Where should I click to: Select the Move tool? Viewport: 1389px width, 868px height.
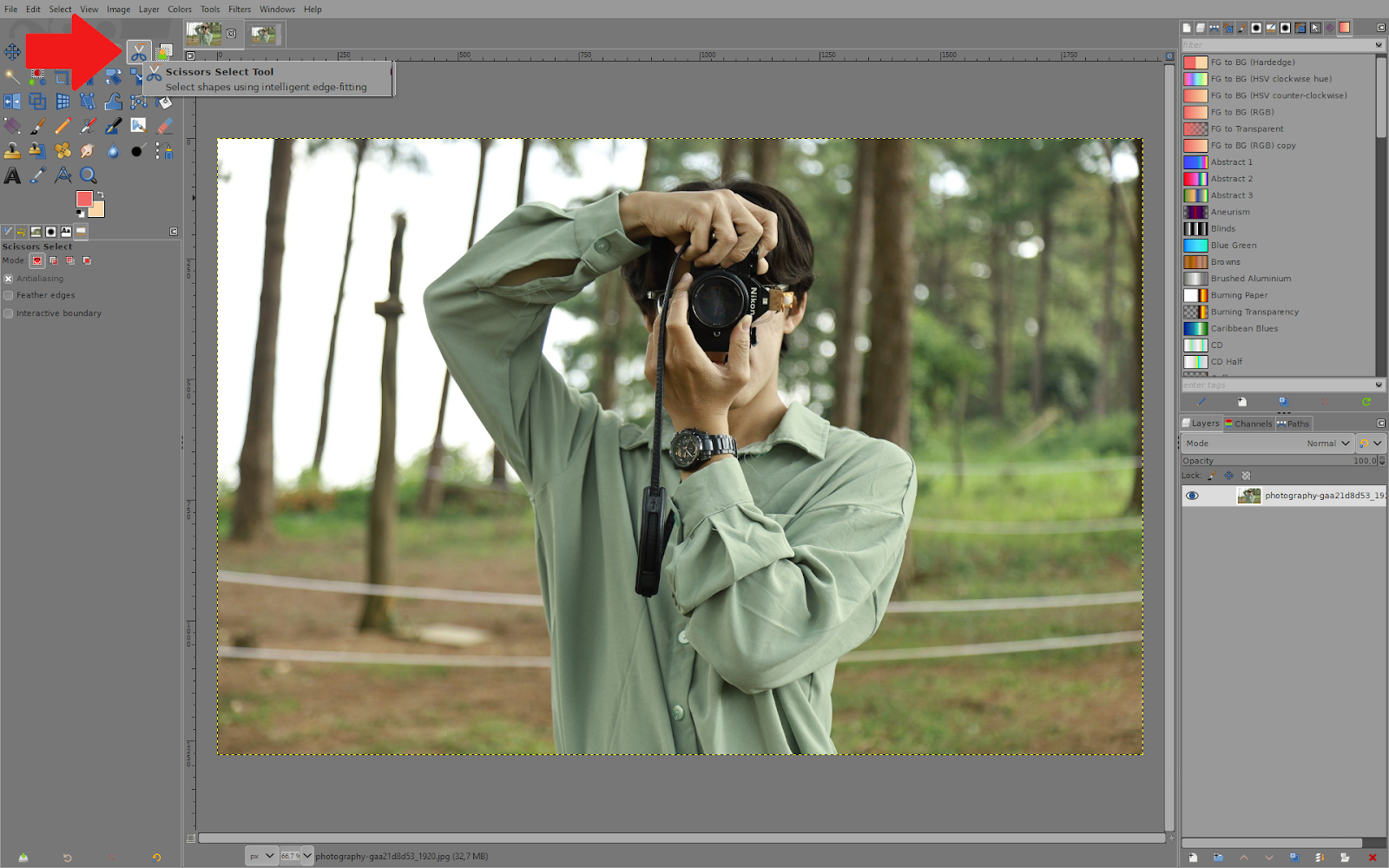point(12,52)
